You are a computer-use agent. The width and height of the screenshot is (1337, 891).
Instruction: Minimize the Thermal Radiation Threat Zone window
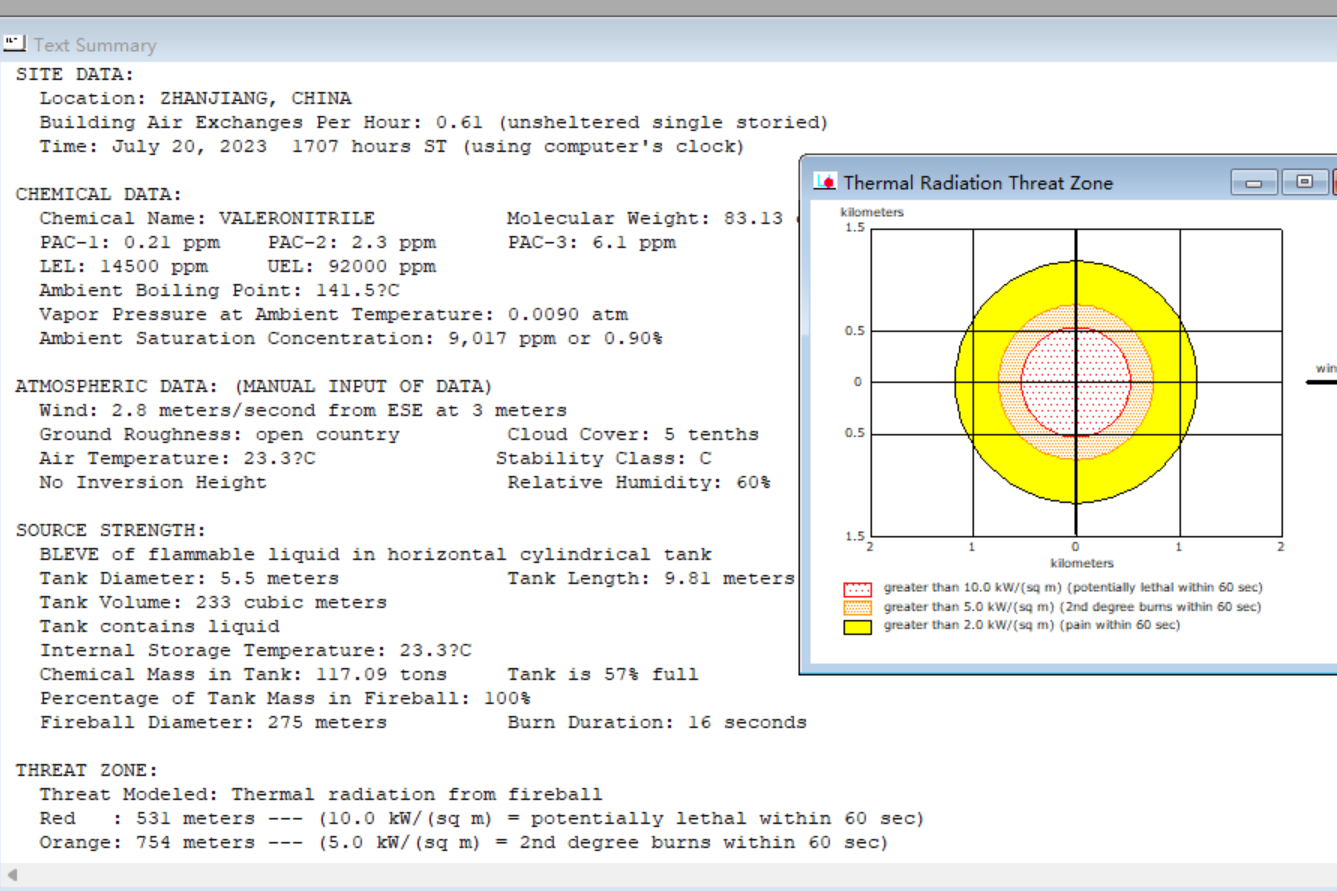point(1254,182)
